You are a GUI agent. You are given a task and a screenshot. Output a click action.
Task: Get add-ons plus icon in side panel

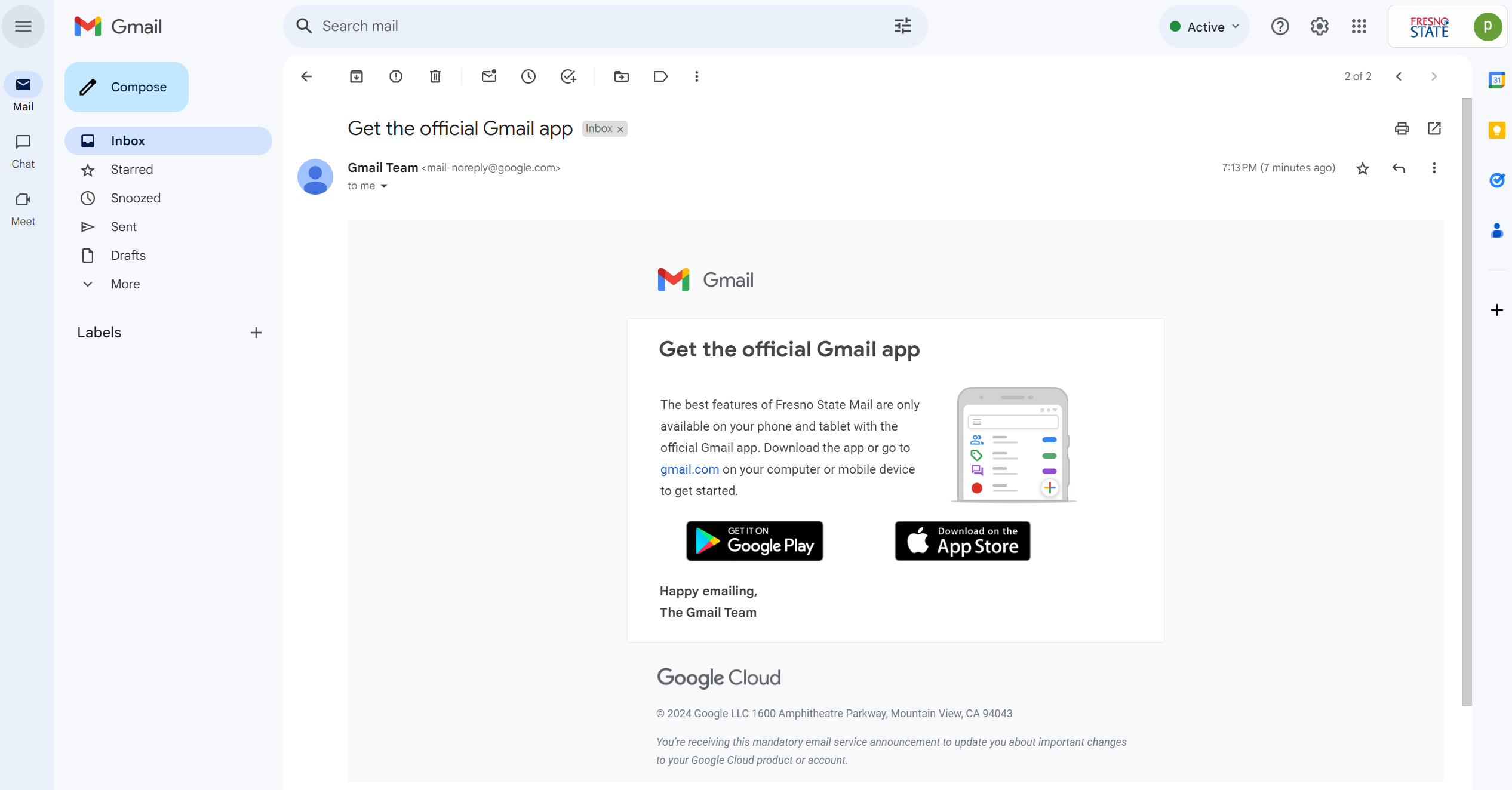point(1496,310)
